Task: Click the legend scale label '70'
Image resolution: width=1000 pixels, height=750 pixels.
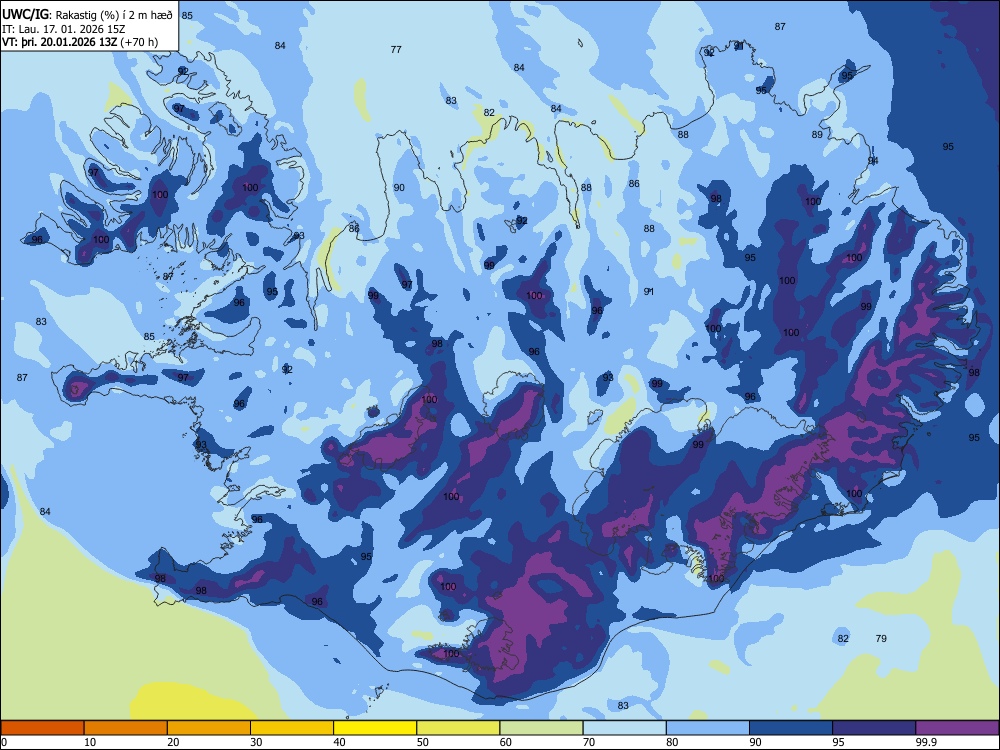Action: tap(589, 742)
